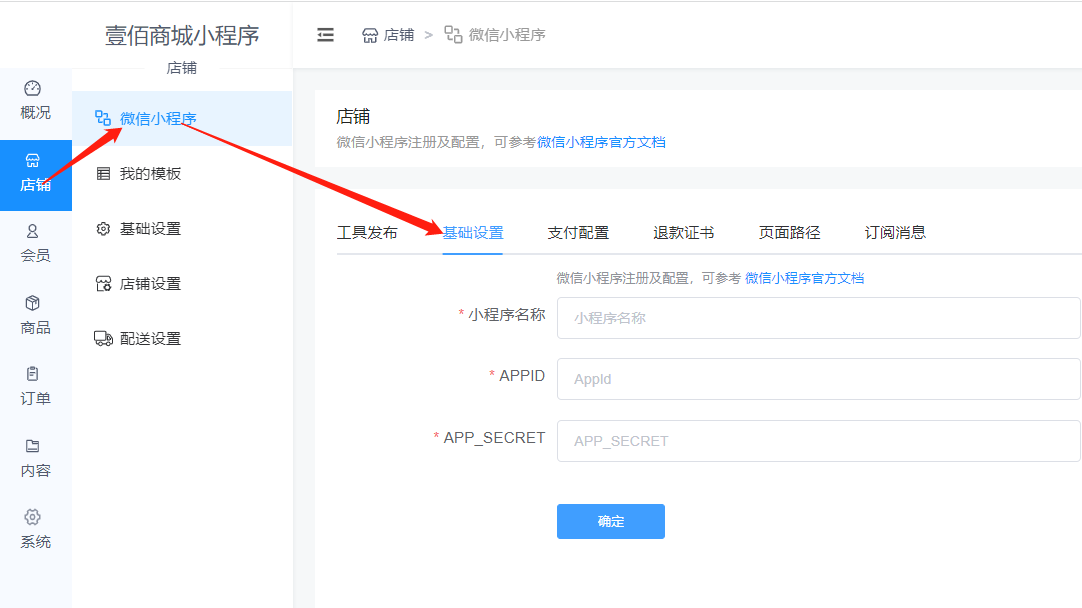Open the 订阅消息 tab
The width and height of the screenshot is (1082, 608).
[x=895, y=233]
